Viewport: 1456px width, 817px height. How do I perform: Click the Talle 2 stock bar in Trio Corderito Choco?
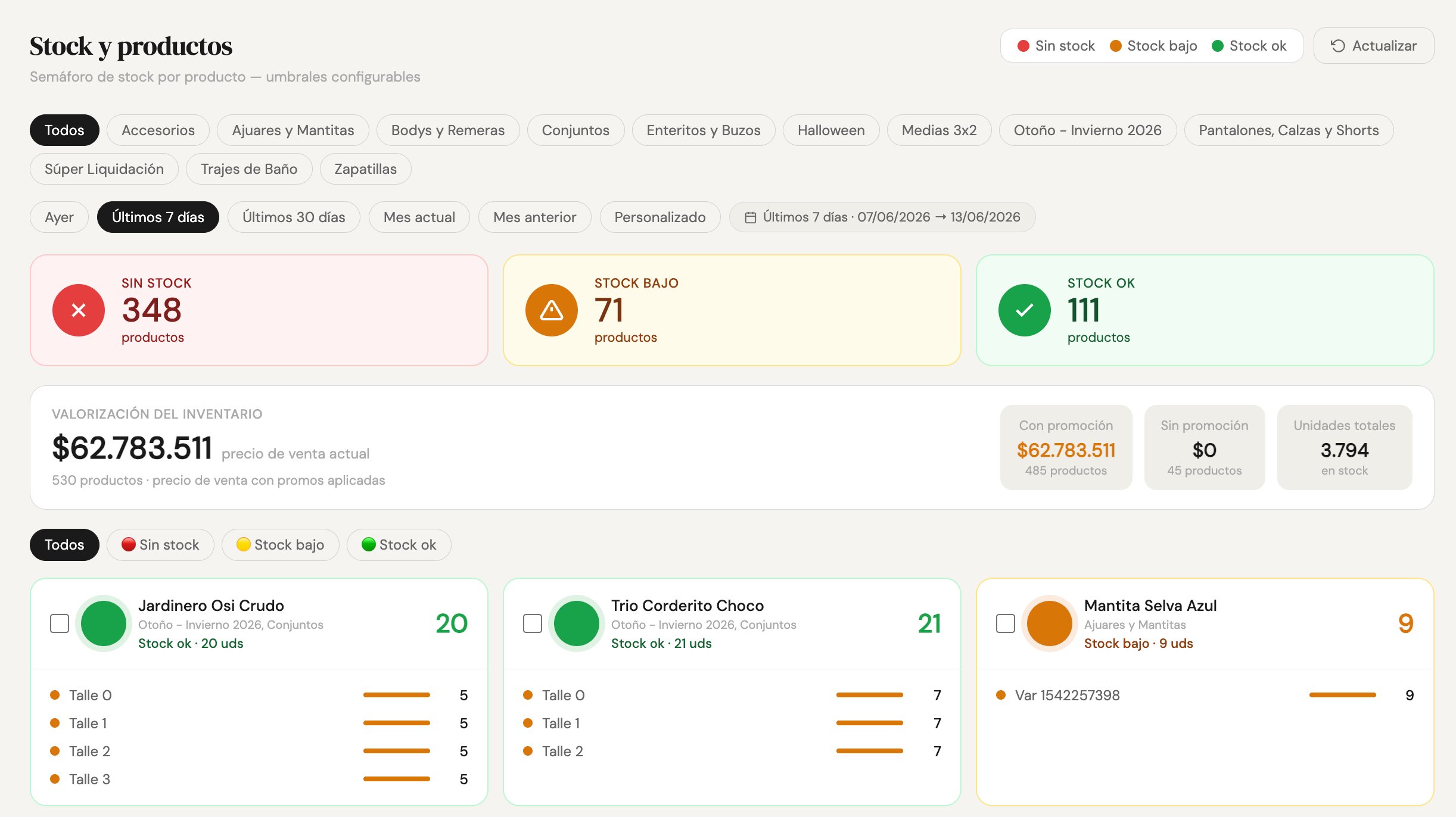870,751
